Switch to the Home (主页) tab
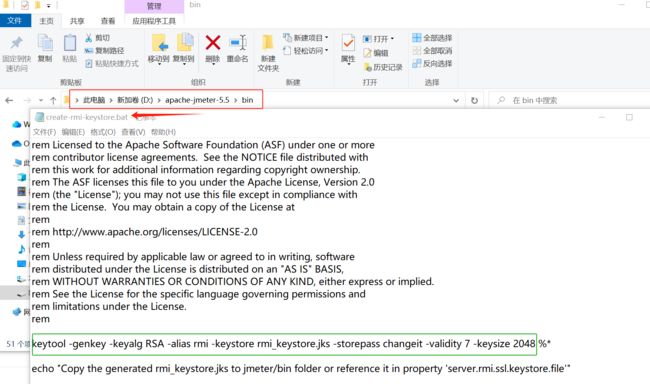The width and height of the screenshot is (650, 384). pos(46,21)
